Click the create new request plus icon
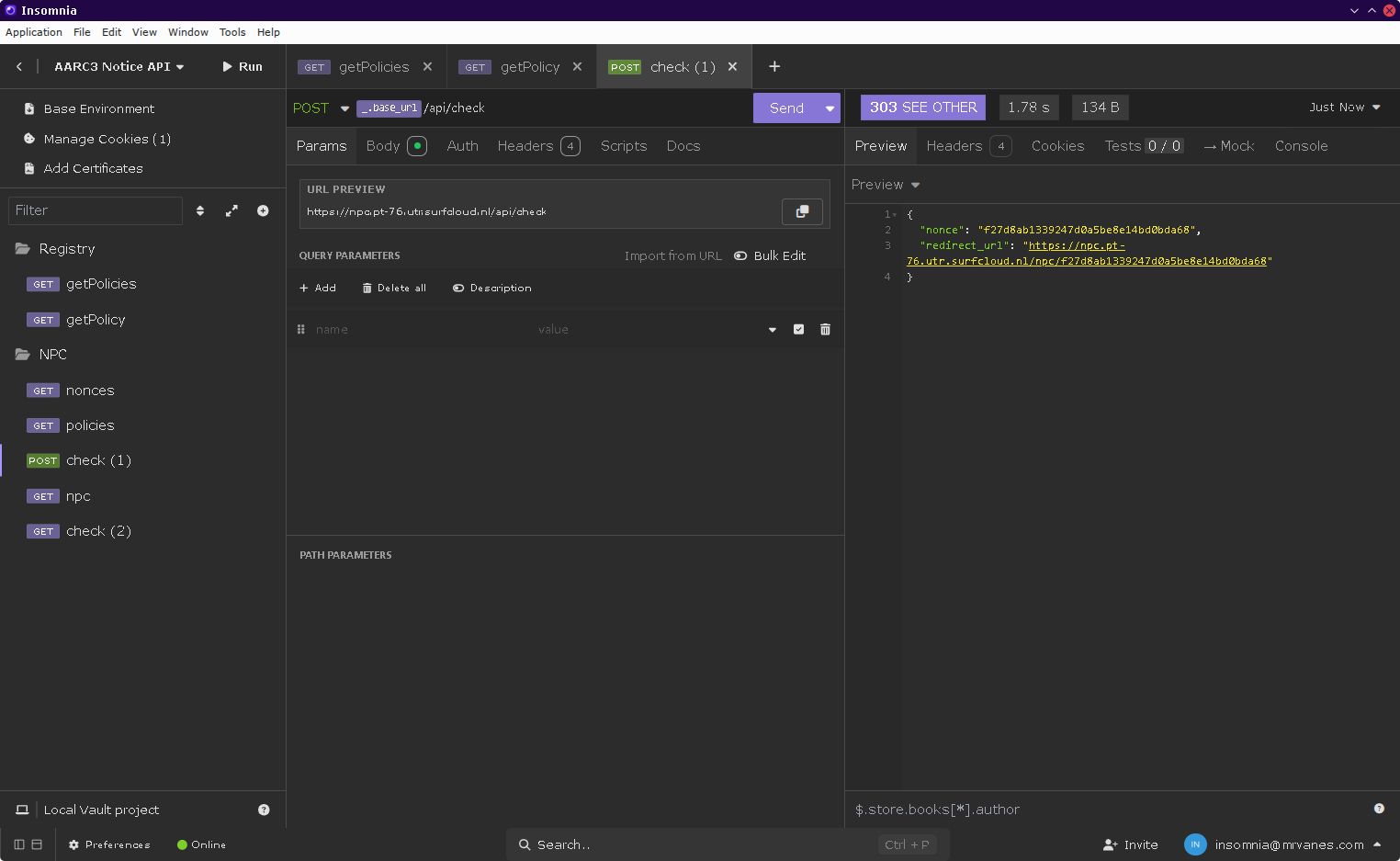1400x861 pixels. click(x=263, y=210)
